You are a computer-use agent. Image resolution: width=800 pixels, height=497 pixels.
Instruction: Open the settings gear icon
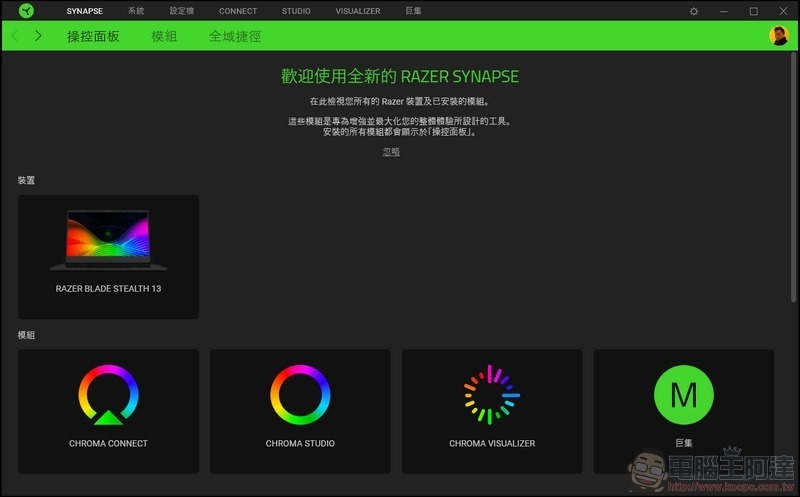pos(694,11)
